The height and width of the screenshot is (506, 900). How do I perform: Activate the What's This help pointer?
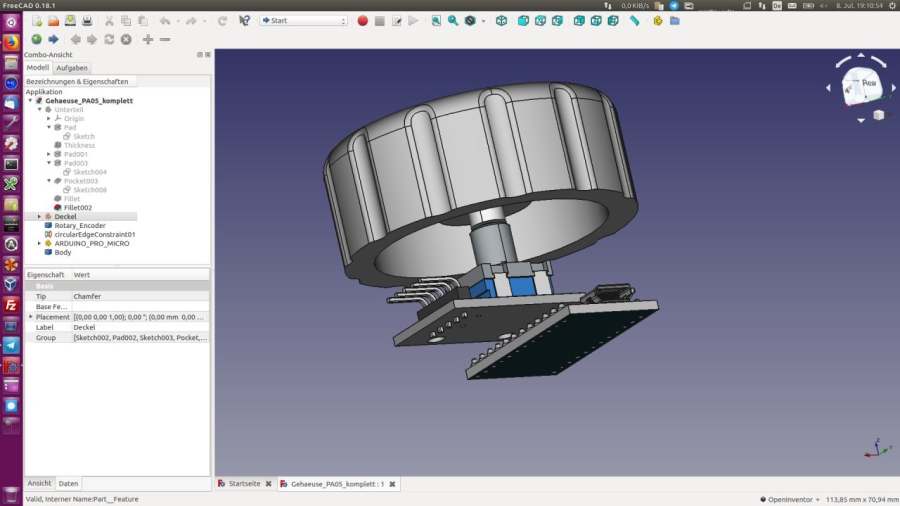pos(245,21)
